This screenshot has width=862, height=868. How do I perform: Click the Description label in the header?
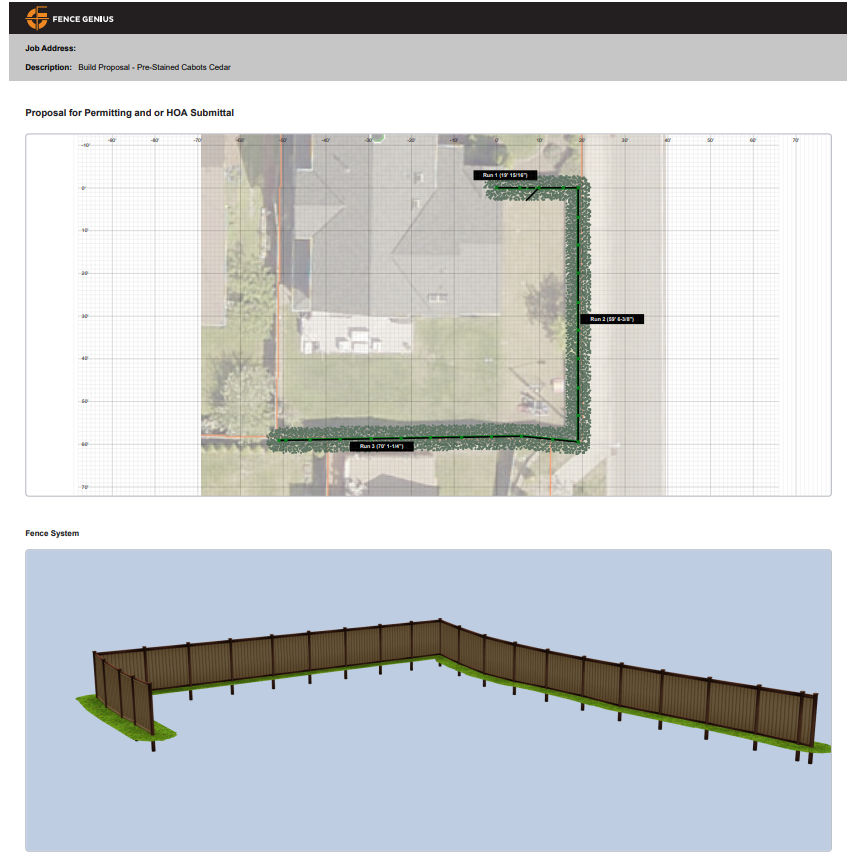[x=48, y=67]
